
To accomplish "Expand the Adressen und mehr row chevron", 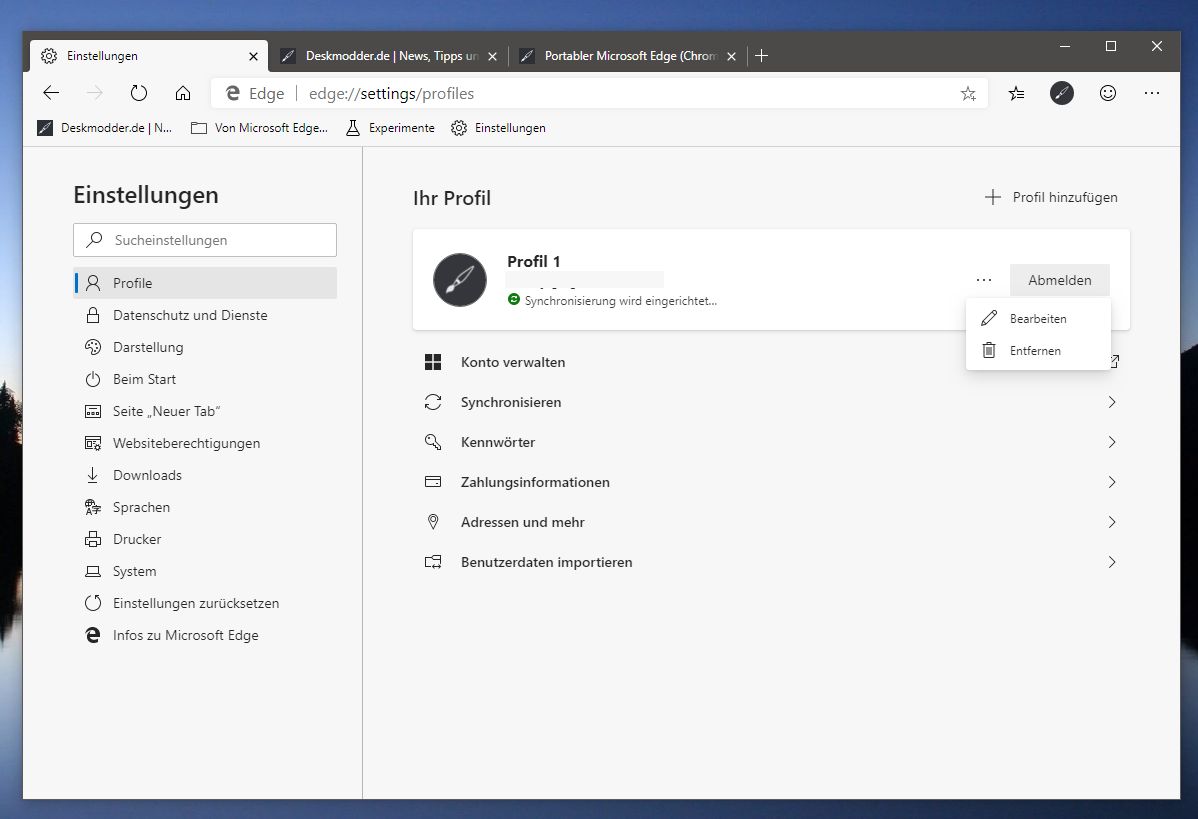I will click(1112, 522).
